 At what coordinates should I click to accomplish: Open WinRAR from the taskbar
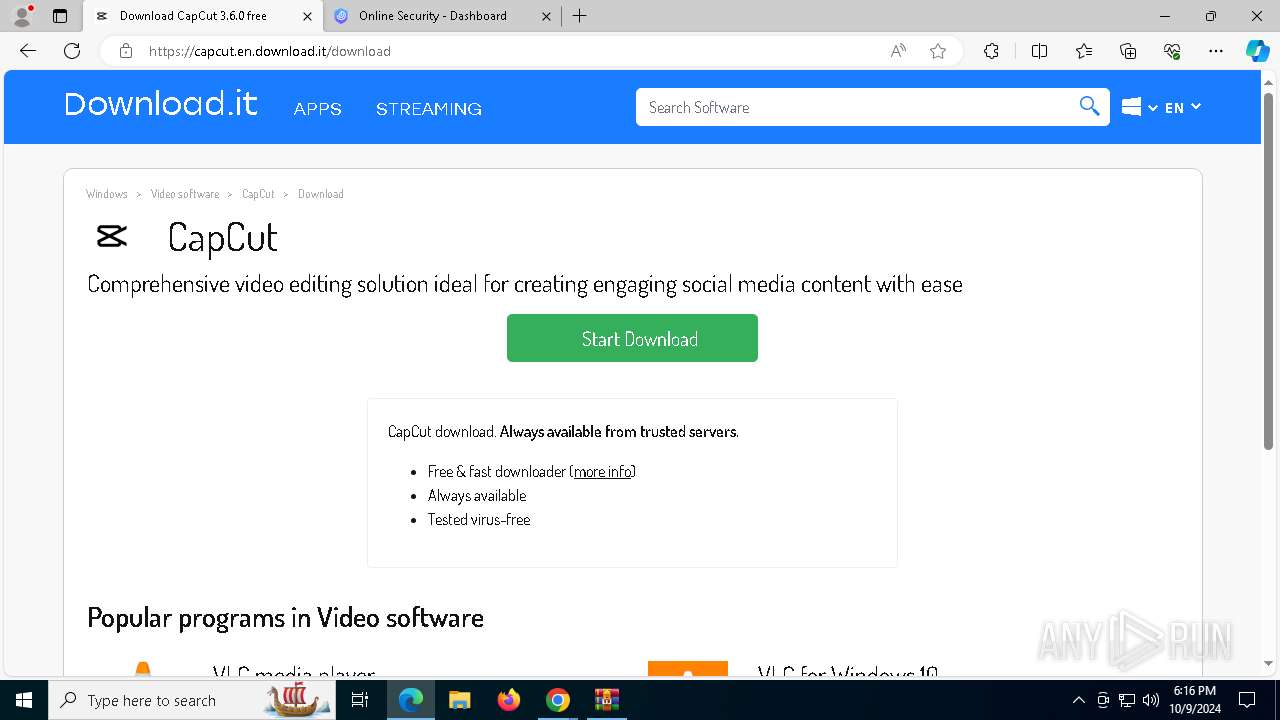tap(607, 700)
